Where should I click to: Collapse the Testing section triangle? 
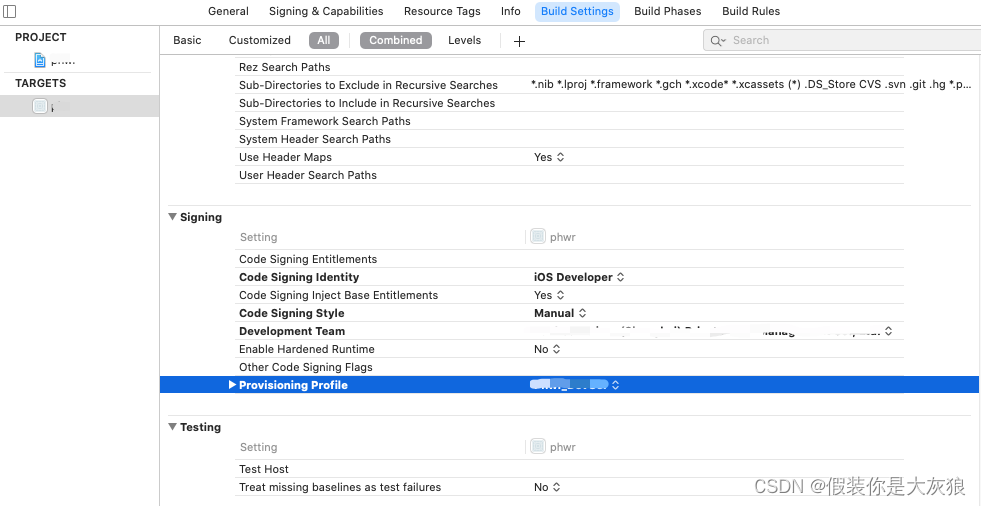[172, 427]
